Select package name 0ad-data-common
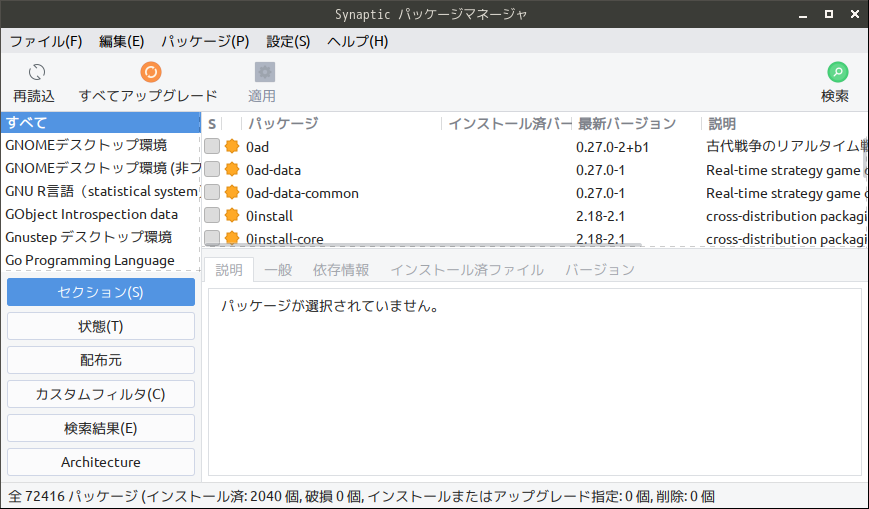The height and width of the screenshot is (509, 869). coord(303,193)
